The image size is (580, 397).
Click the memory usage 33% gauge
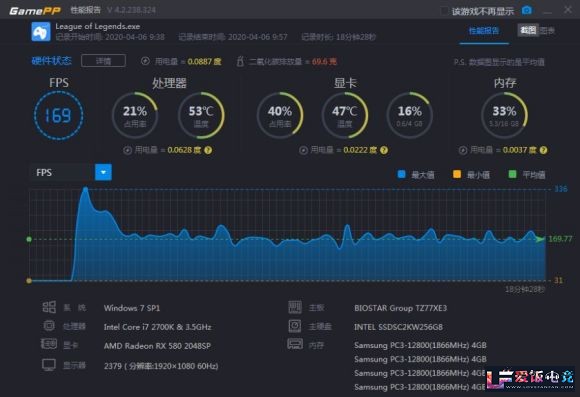tap(504, 115)
